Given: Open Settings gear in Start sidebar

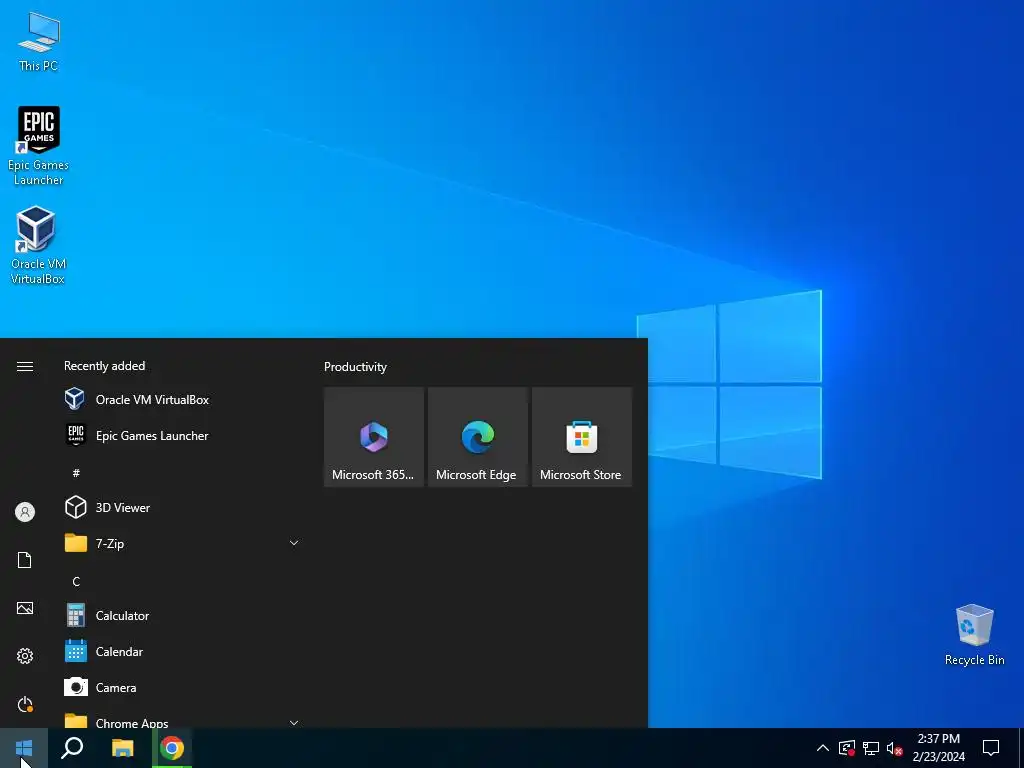Looking at the screenshot, I should tap(25, 656).
